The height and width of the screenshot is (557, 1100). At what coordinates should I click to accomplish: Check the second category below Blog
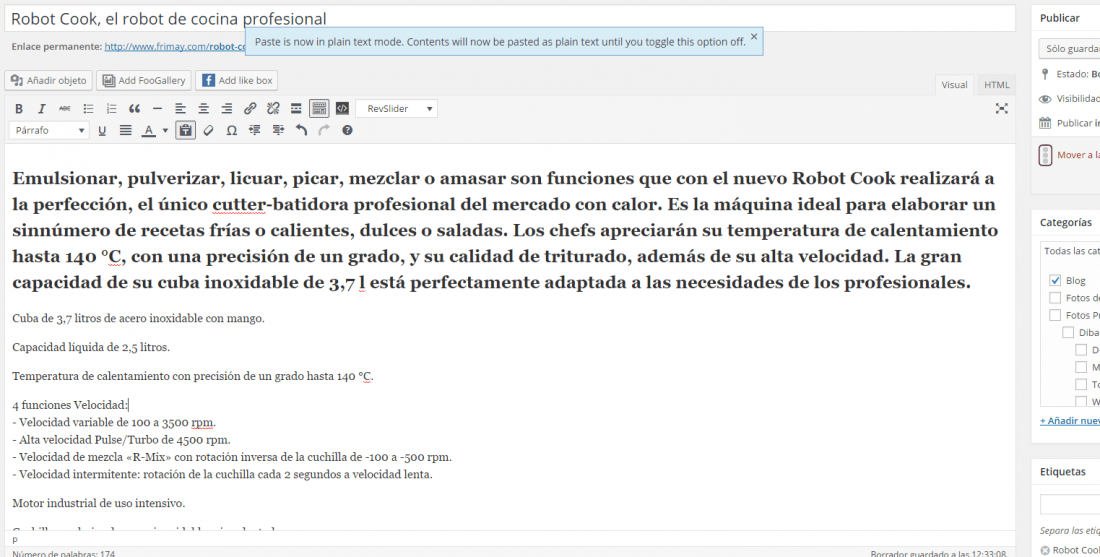pyautogui.click(x=1055, y=297)
